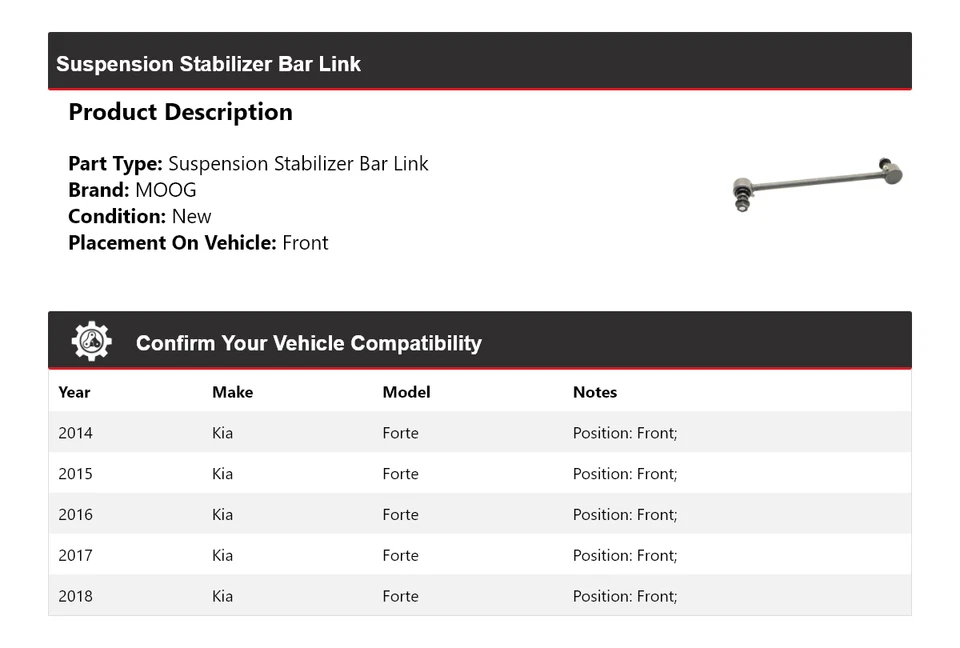
Task: Click Forte model in the 2016 row
Action: click(x=400, y=515)
